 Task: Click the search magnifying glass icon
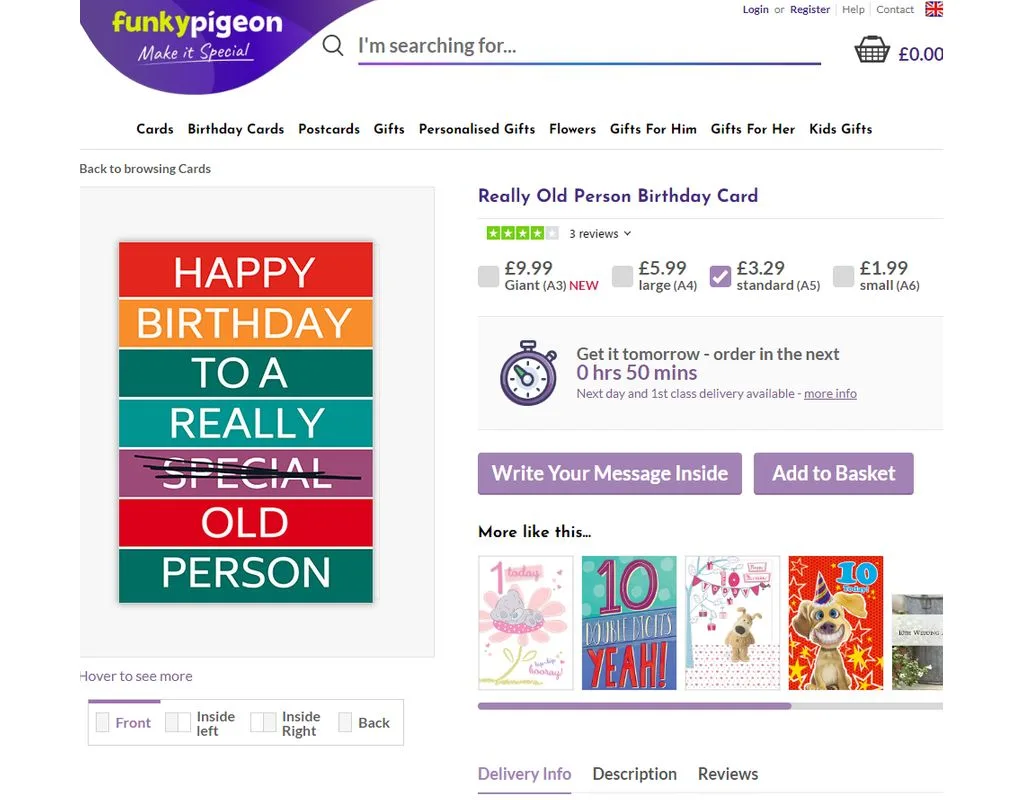[333, 46]
